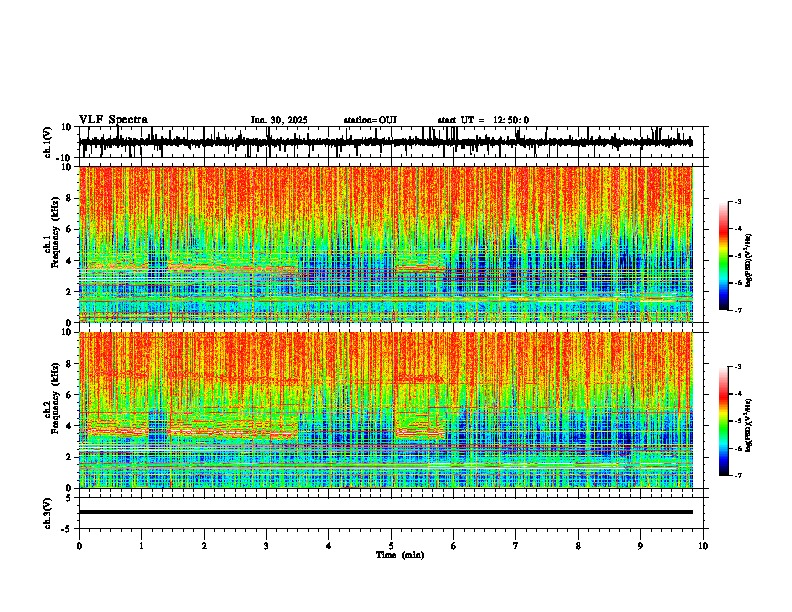Select the "start UT = 12:50: 0" label
The width and height of the screenshot is (792, 612).
tap(483, 120)
